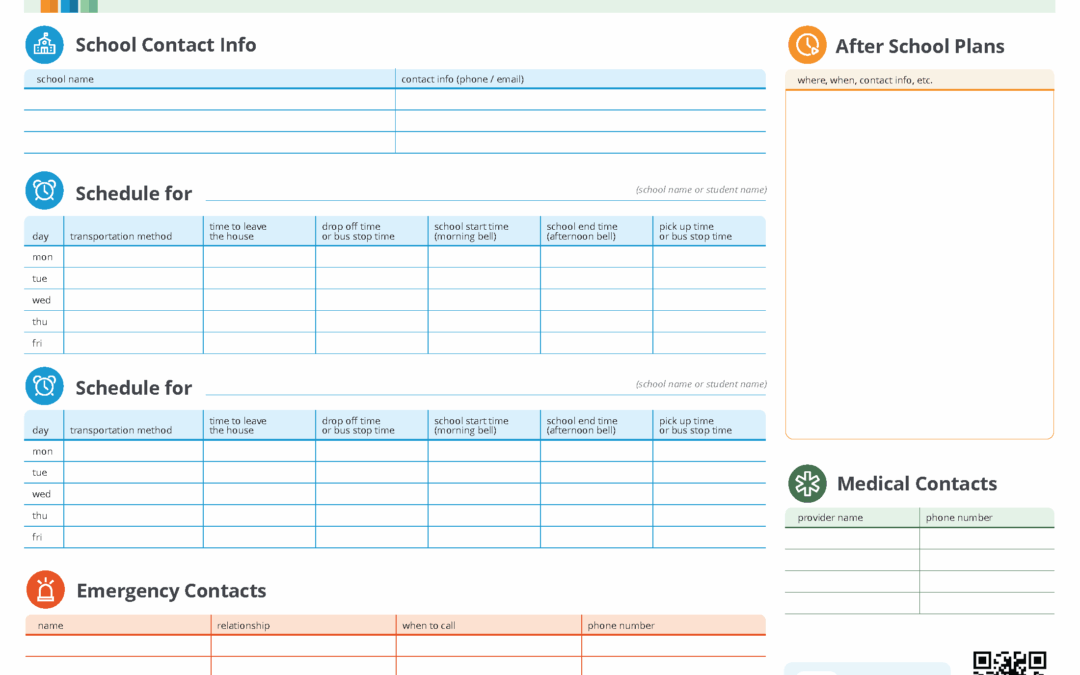Click the alarm clock icon of the first Schedule section
Screen dimensions: 1080x675
(x=45, y=191)
